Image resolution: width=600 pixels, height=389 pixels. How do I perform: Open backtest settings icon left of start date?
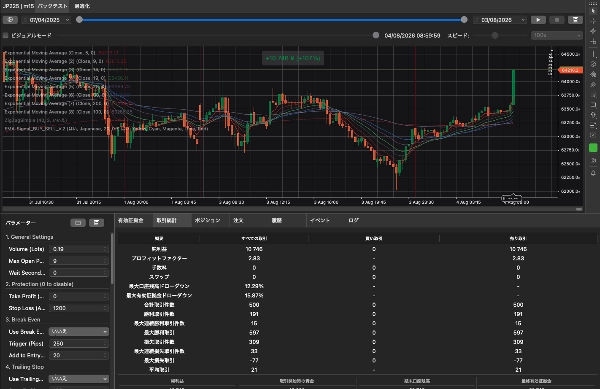click(10, 20)
